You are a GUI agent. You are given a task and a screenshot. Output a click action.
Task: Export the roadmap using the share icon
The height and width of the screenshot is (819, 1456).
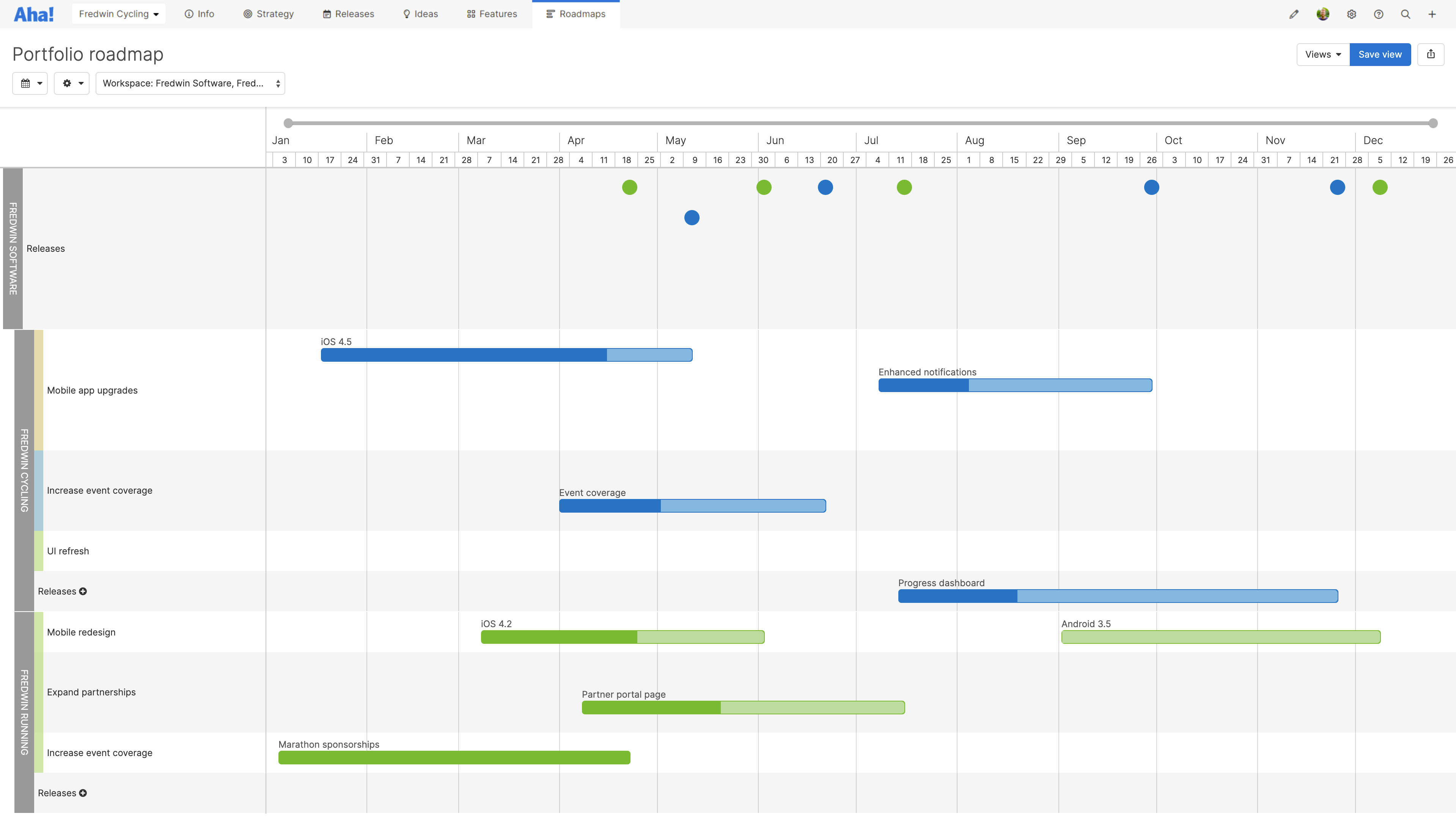click(x=1431, y=54)
